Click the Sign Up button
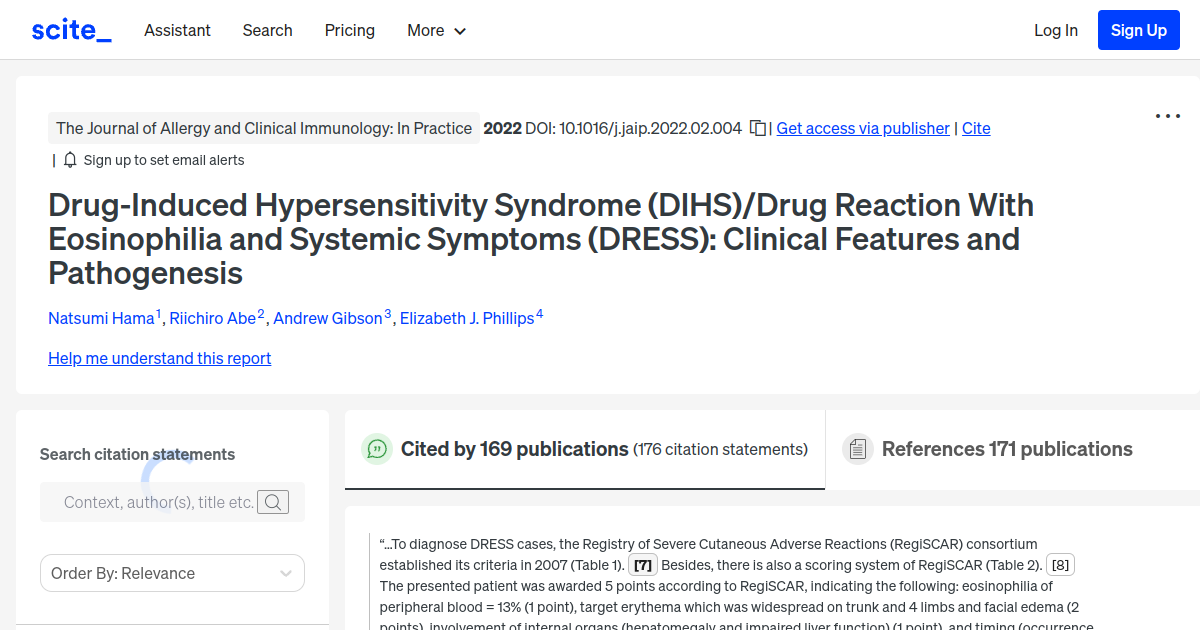 coord(1138,30)
